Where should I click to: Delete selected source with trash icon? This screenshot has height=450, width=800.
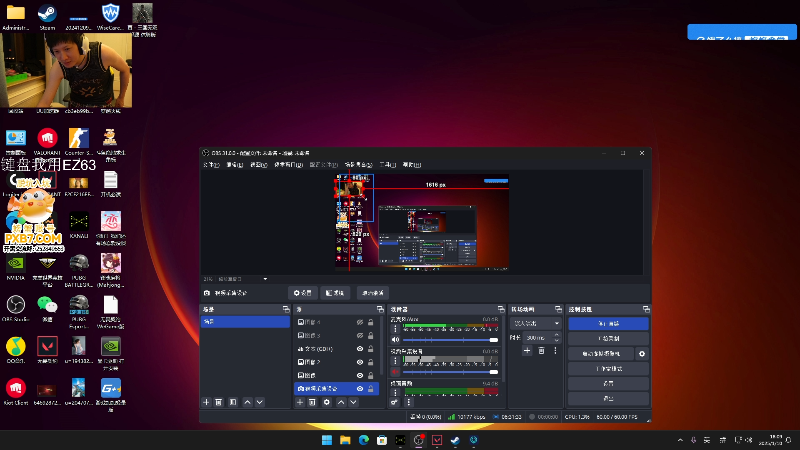pos(312,402)
